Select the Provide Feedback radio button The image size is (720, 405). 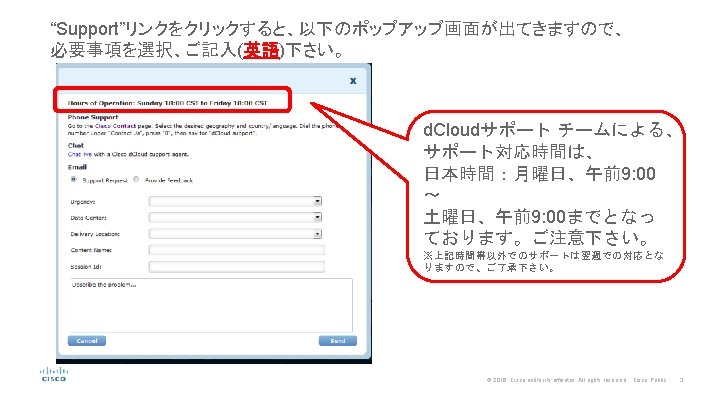point(136,180)
